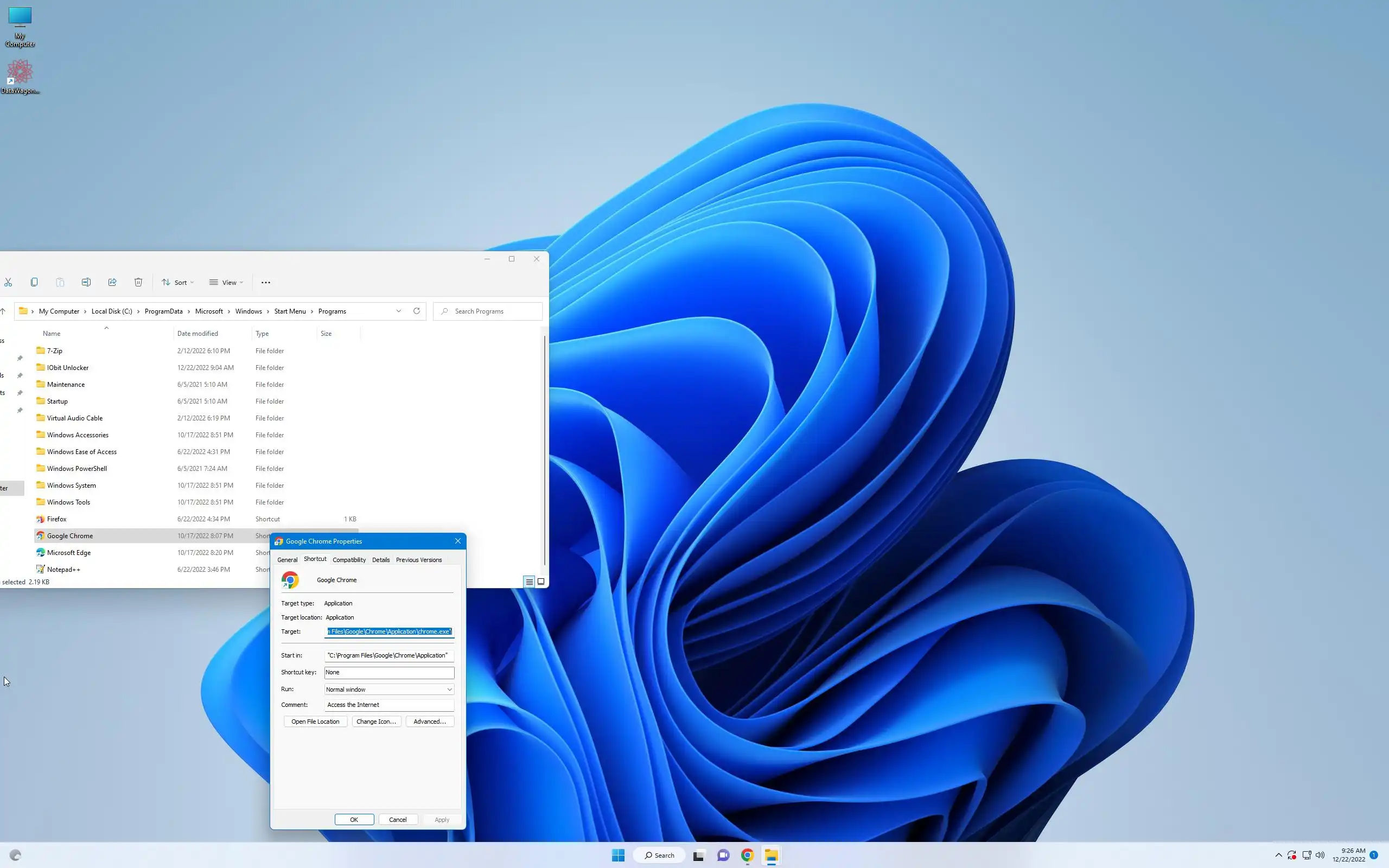Click the Copy icon in Explorer toolbar

[x=34, y=282]
